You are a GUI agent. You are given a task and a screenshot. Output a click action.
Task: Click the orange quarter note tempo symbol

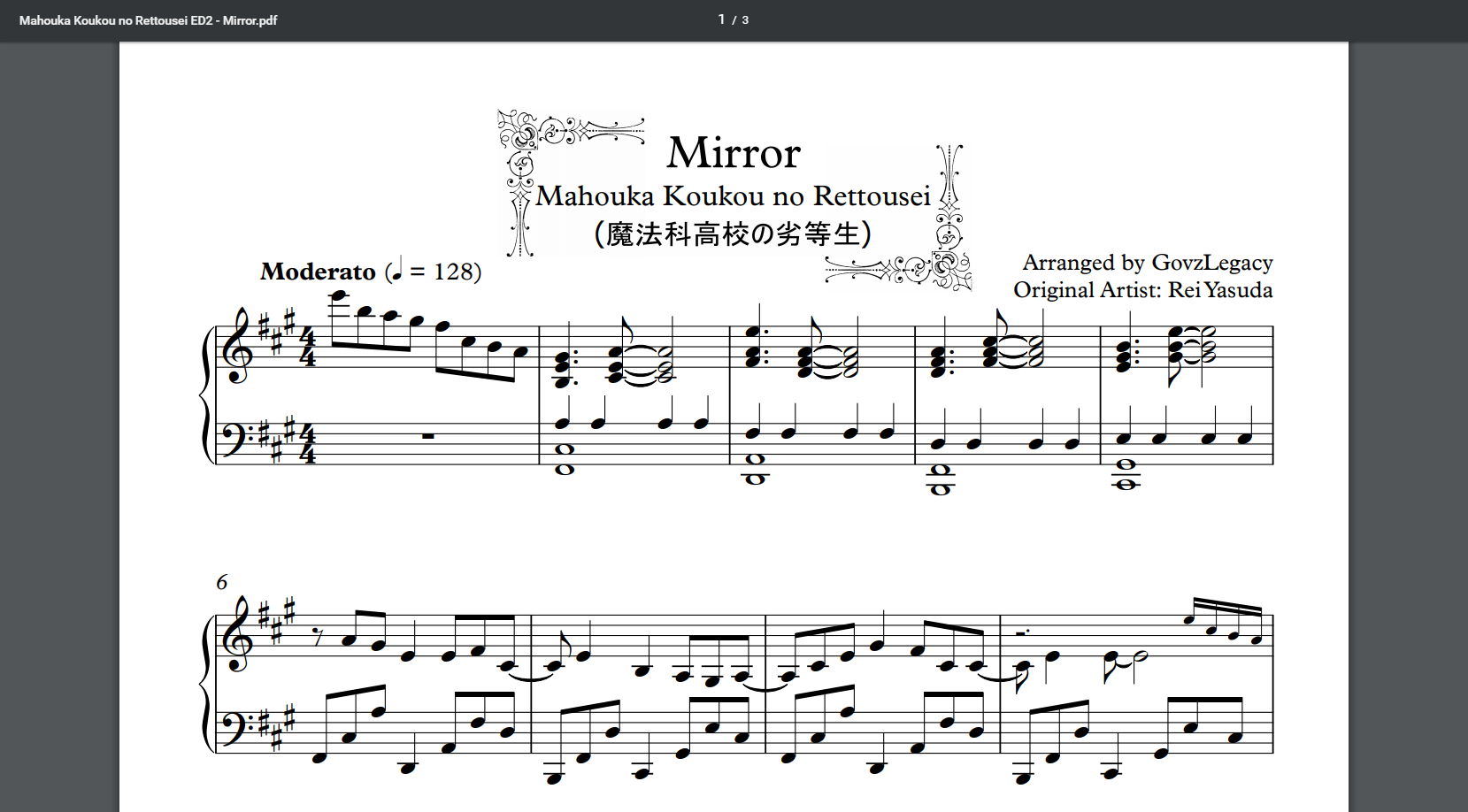(397, 268)
